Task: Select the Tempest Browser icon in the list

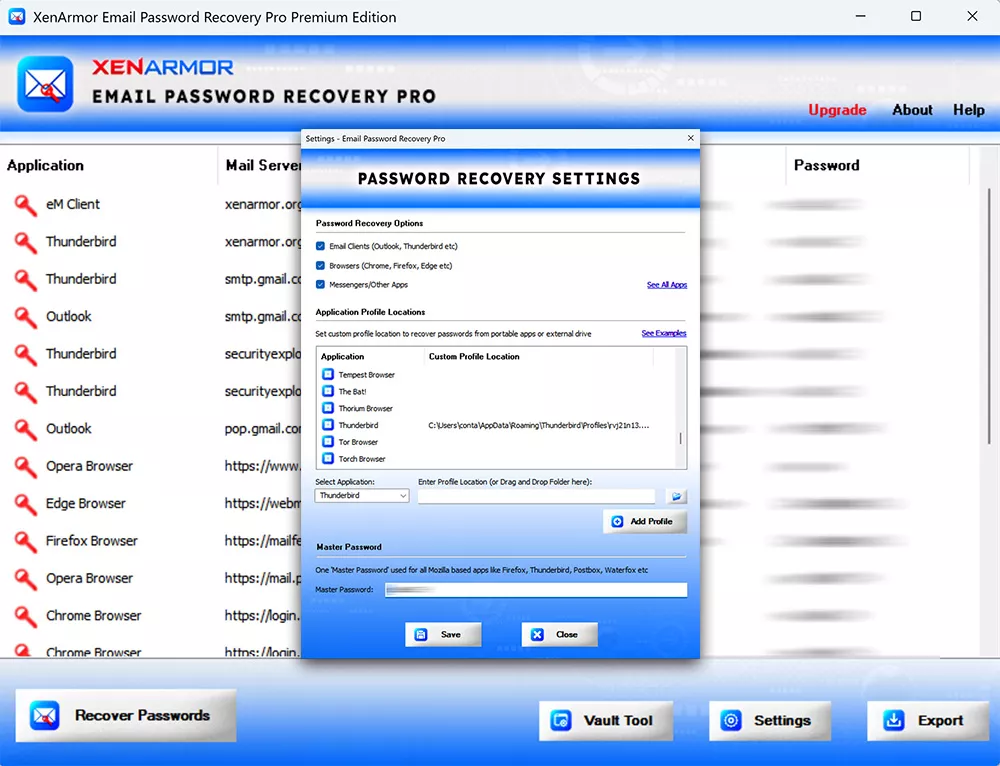Action: [328, 374]
